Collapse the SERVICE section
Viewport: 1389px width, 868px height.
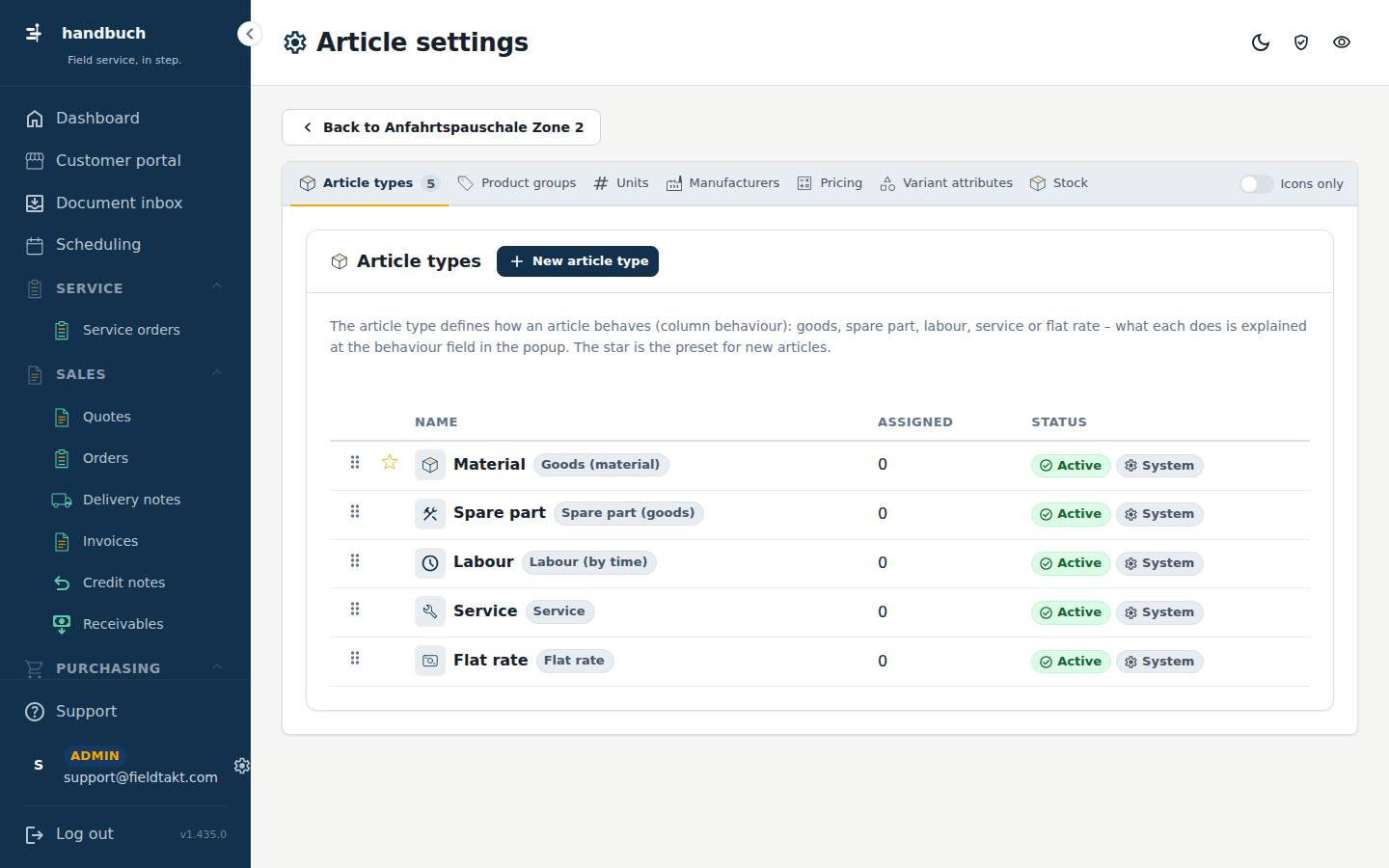click(x=125, y=287)
